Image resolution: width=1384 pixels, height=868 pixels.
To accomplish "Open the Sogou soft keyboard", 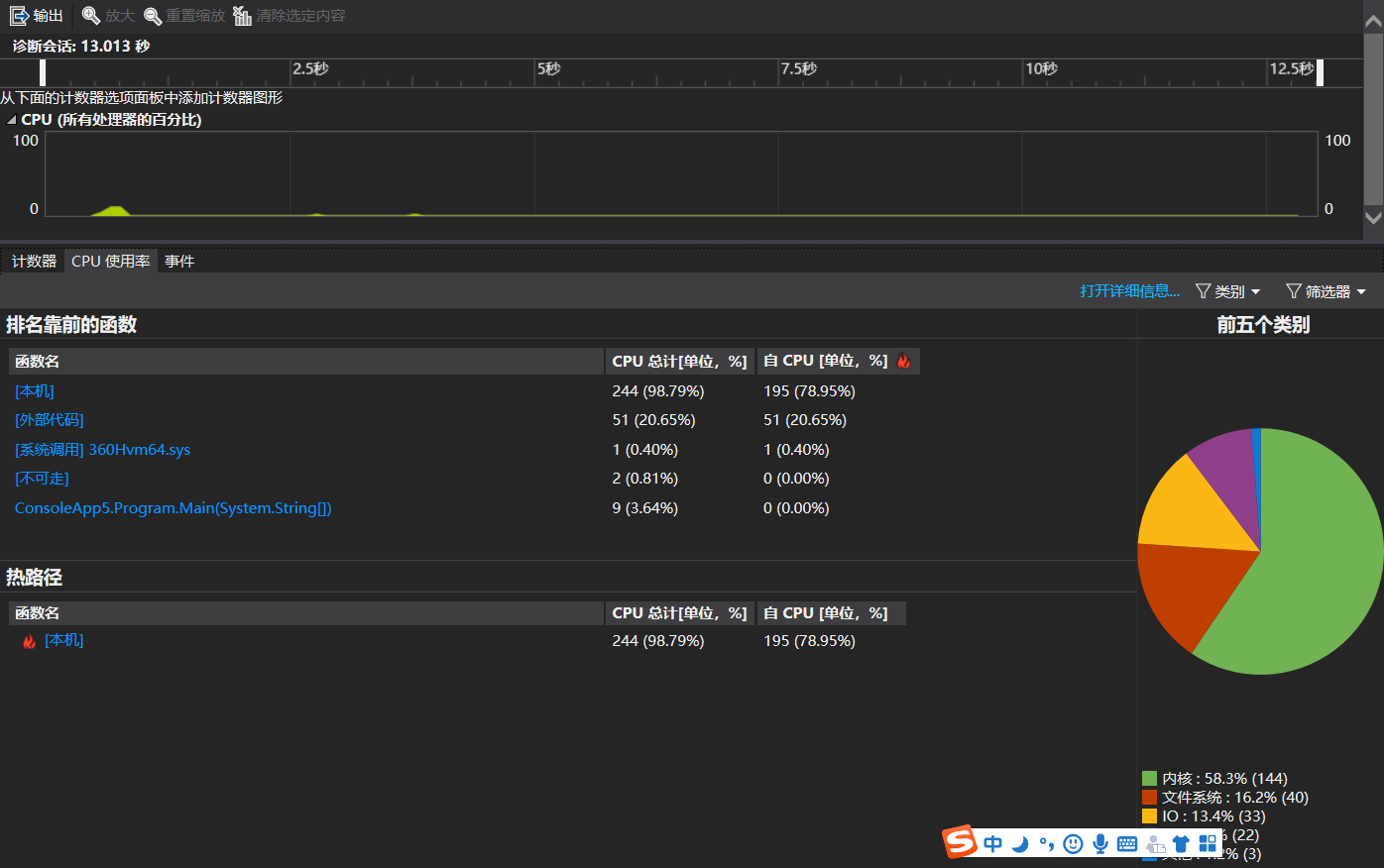I will pyautogui.click(x=1127, y=844).
